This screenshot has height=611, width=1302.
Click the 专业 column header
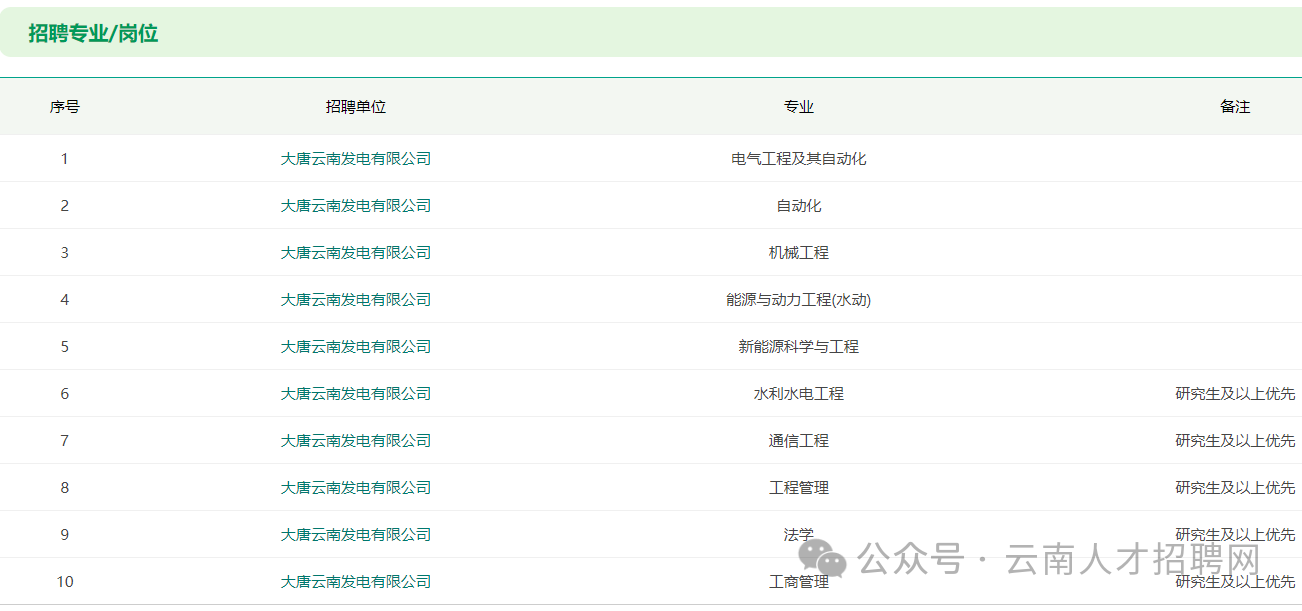click(798, 106)
